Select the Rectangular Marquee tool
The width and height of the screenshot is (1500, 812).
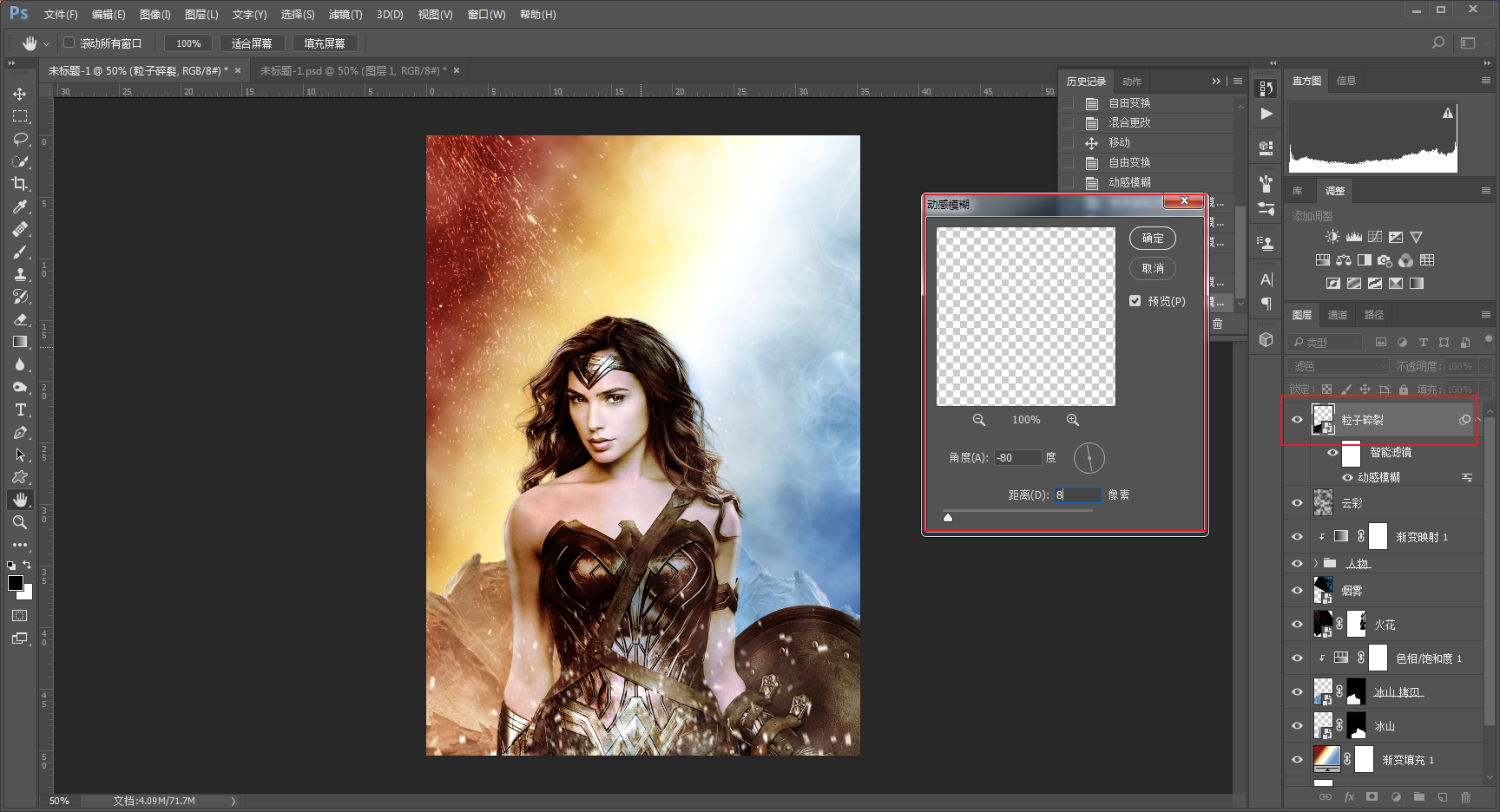click(20, 116)
